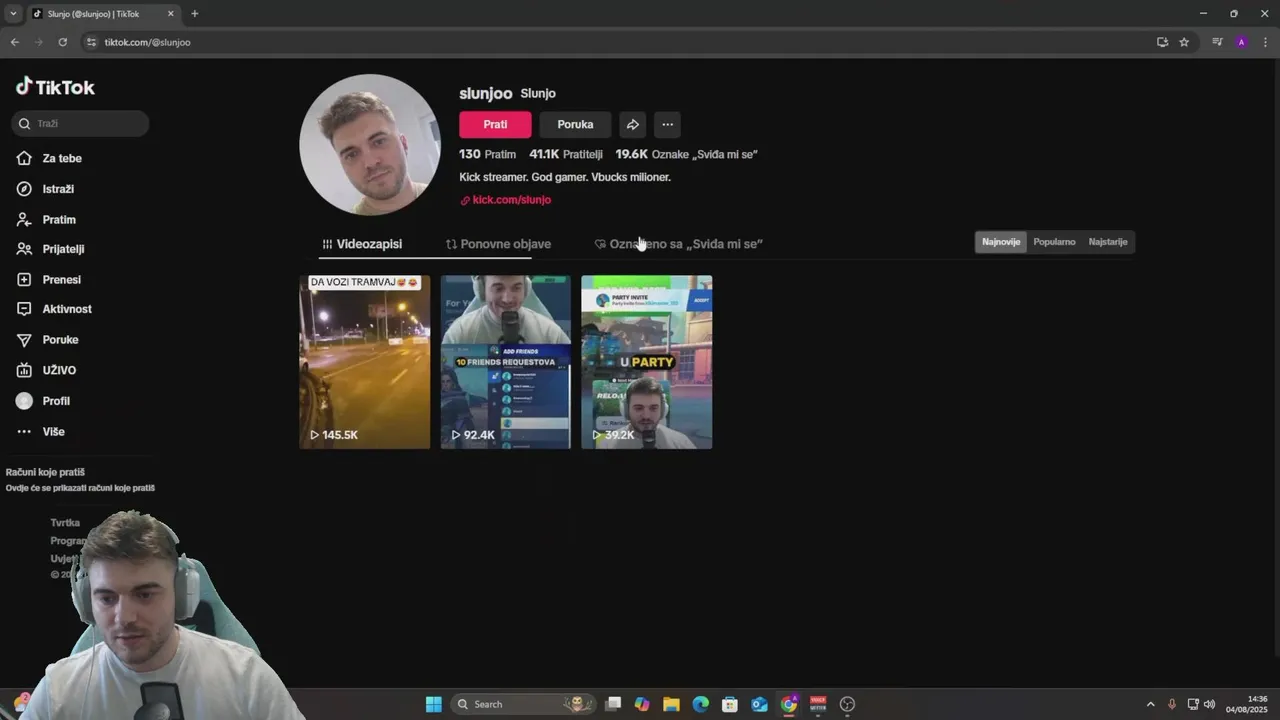This screenshot has height=720, width=1280.
Task: Bookmark this page with the star
Action: (1184, 42)
